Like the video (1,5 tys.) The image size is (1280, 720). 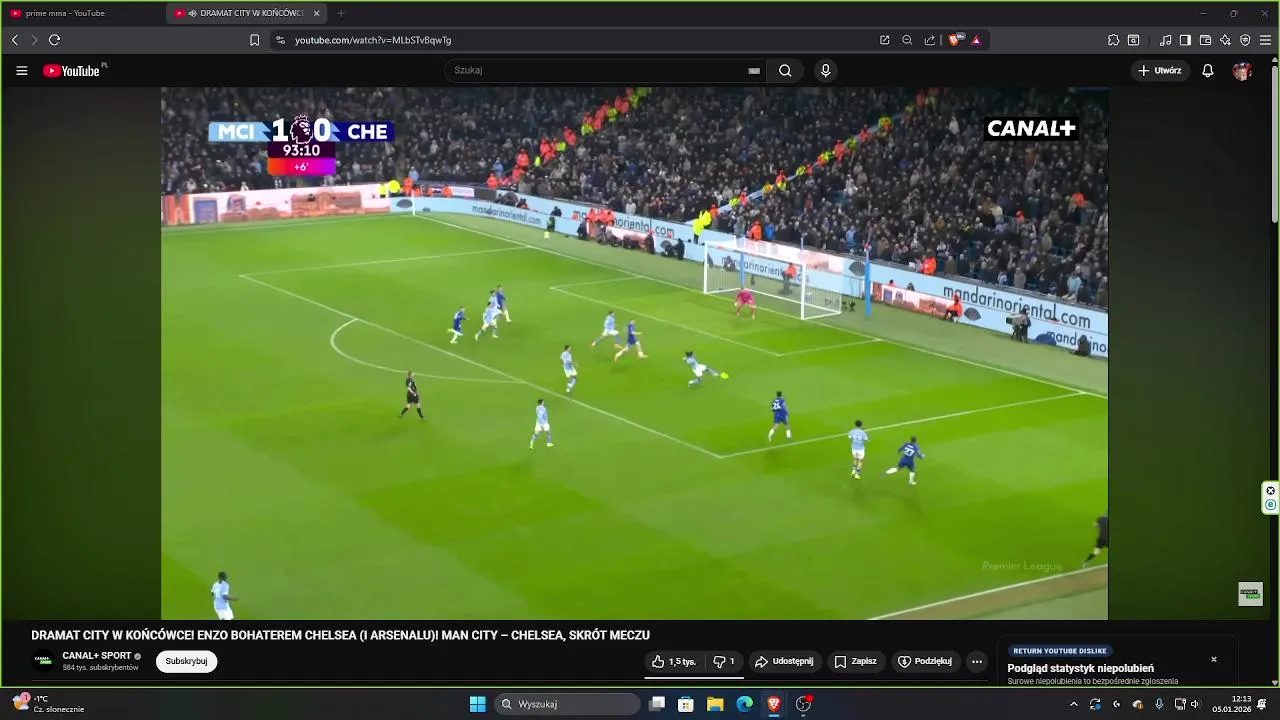click(x=674, y=661)
